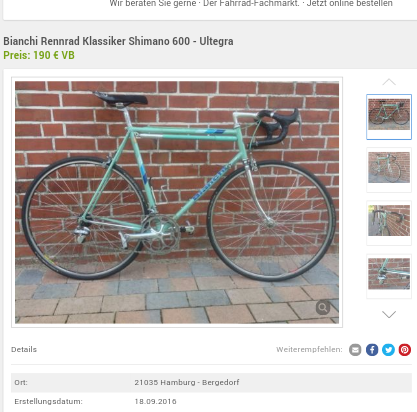Share listing on Facebook
This screenshot has width=417, height=412.
372,350
